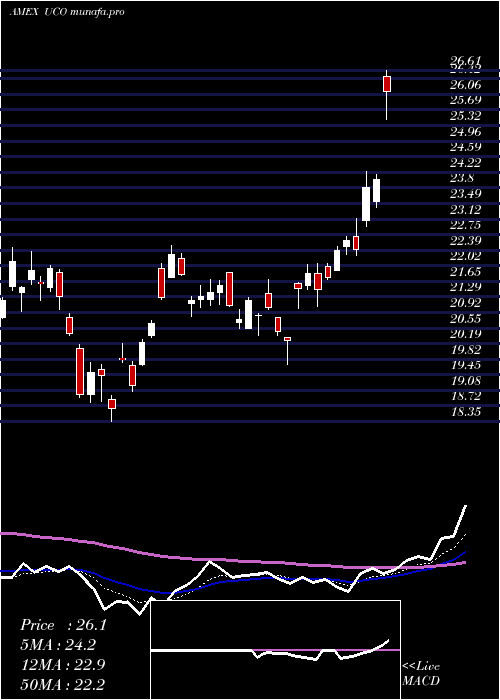Click the 22.02 price axis label
This screenshot has width=500, height=700.
pos(466,256)
